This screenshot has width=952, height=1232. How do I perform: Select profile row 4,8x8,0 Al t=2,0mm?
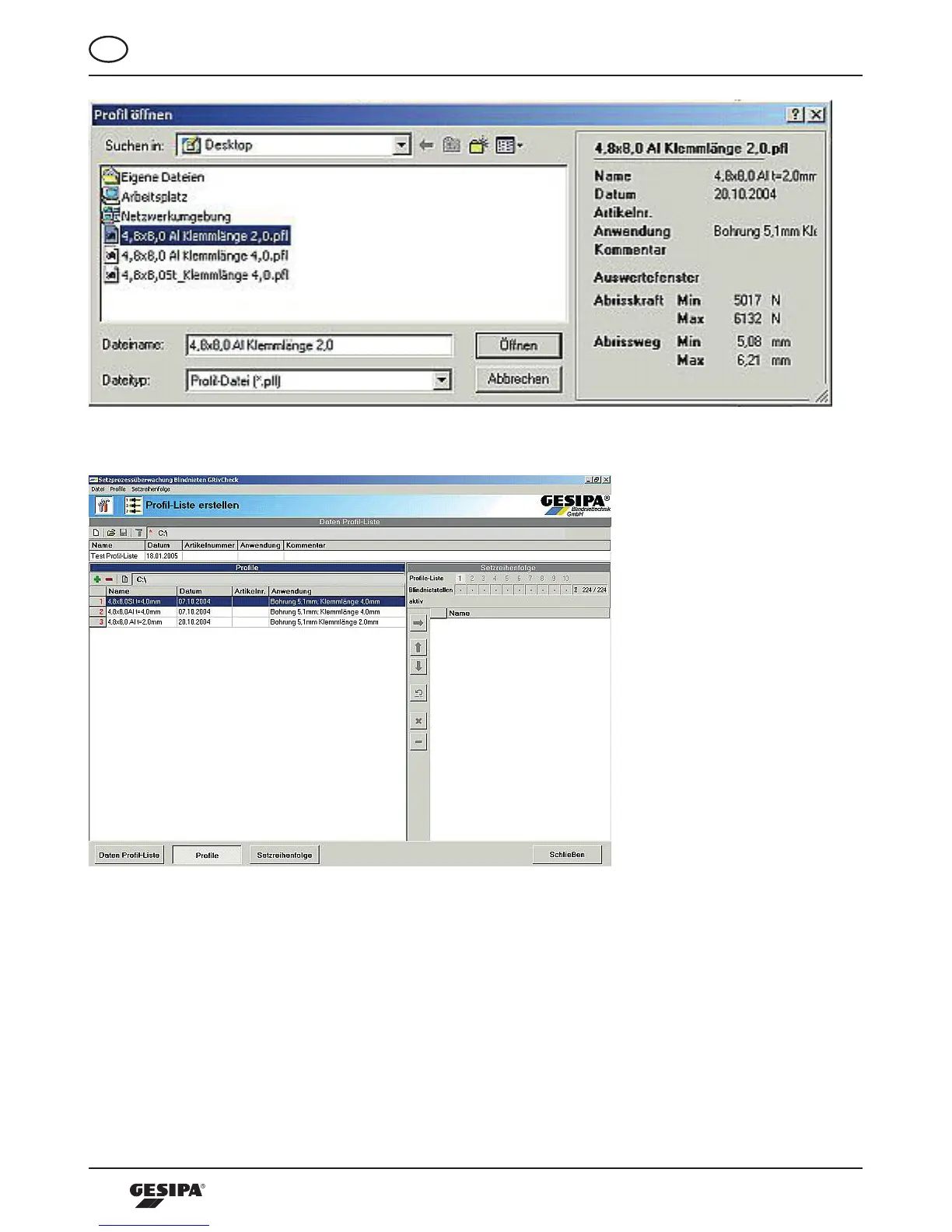(x=247, y=622)
